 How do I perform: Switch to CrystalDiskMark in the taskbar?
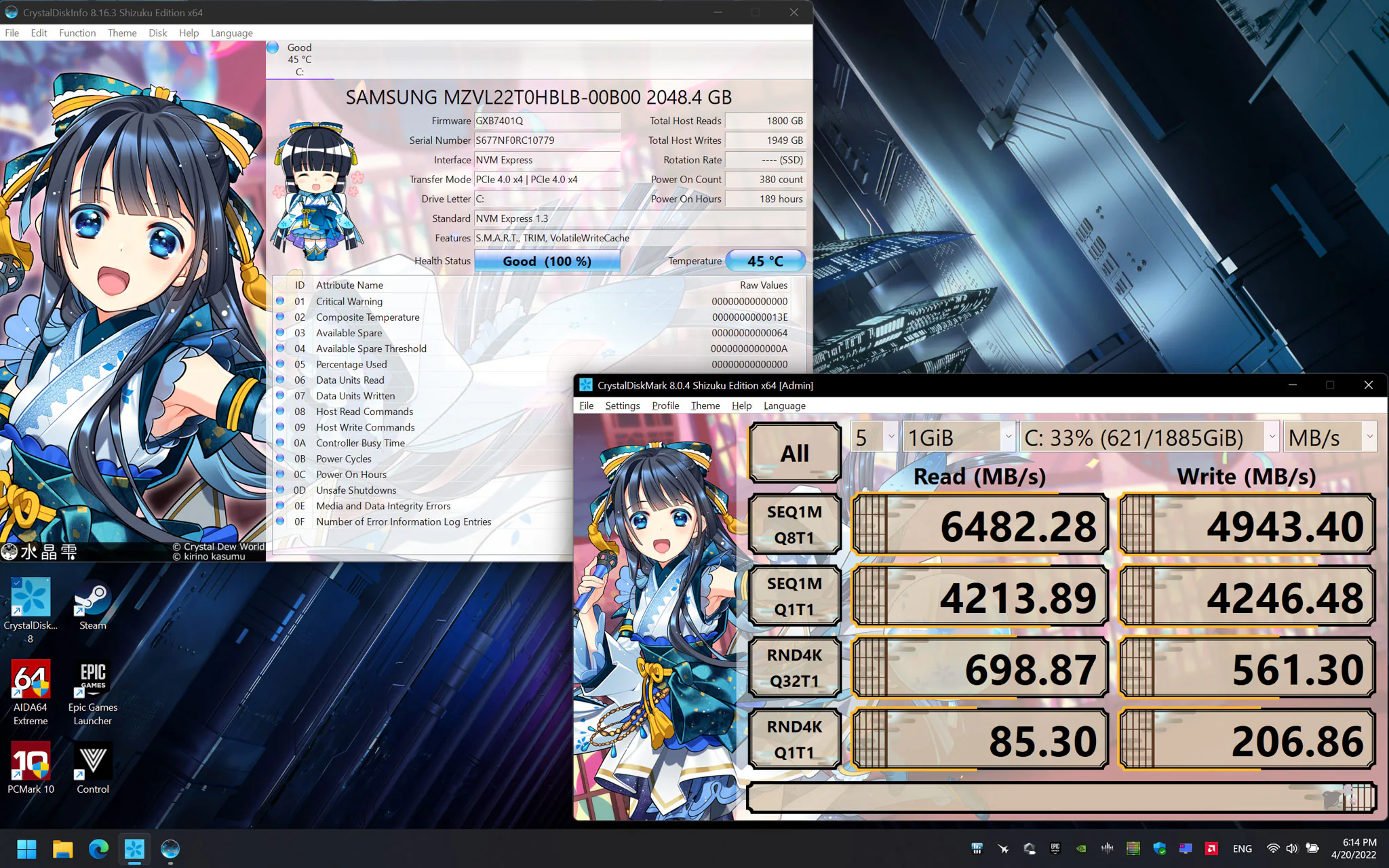point(134,848)
